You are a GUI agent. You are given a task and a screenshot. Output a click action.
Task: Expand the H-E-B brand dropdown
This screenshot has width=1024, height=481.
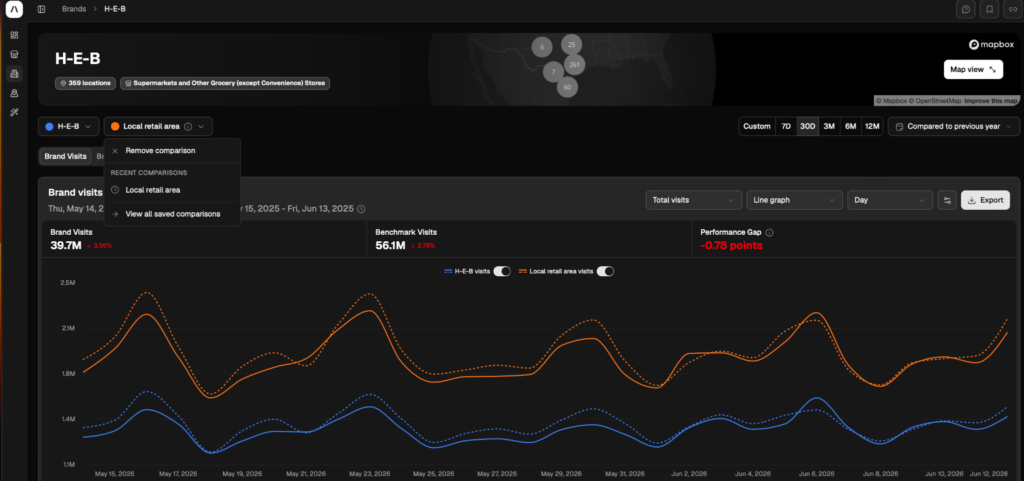[69, 127]
